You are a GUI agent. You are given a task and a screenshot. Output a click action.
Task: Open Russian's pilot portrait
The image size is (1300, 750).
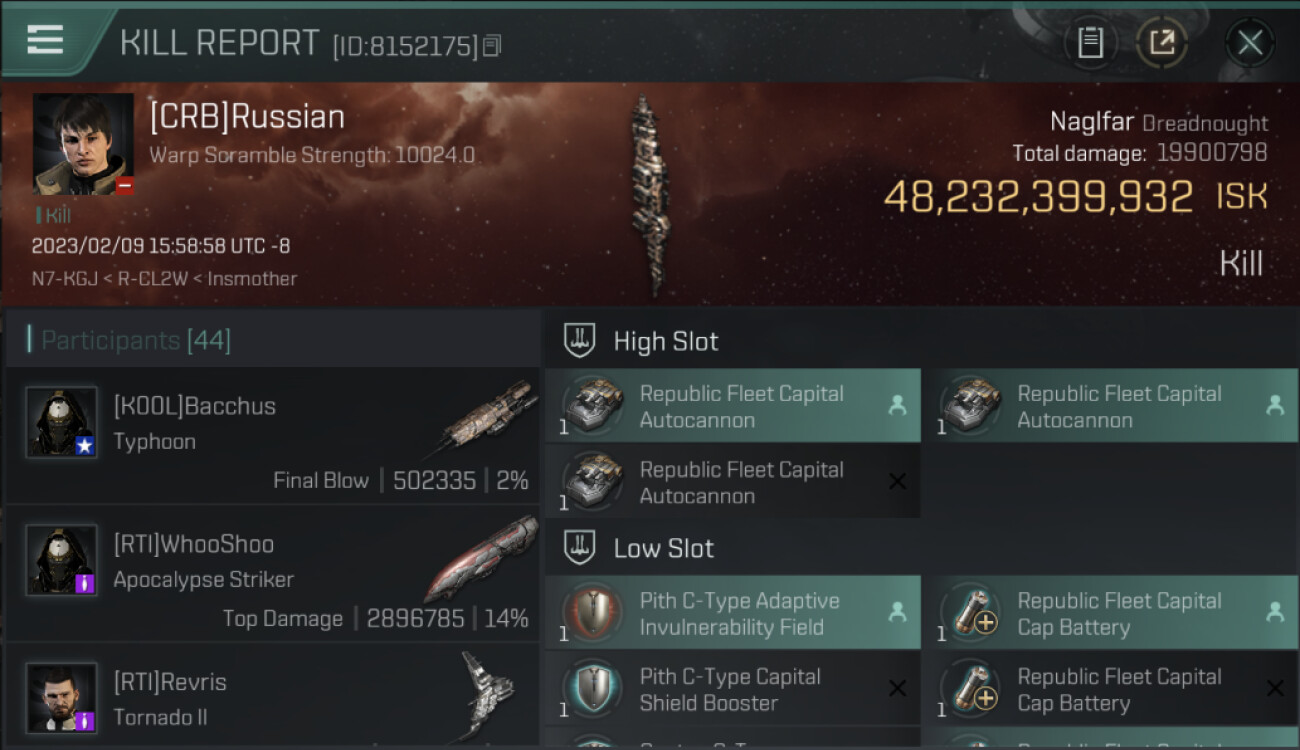pyautogui.click(x=83, y=144)
